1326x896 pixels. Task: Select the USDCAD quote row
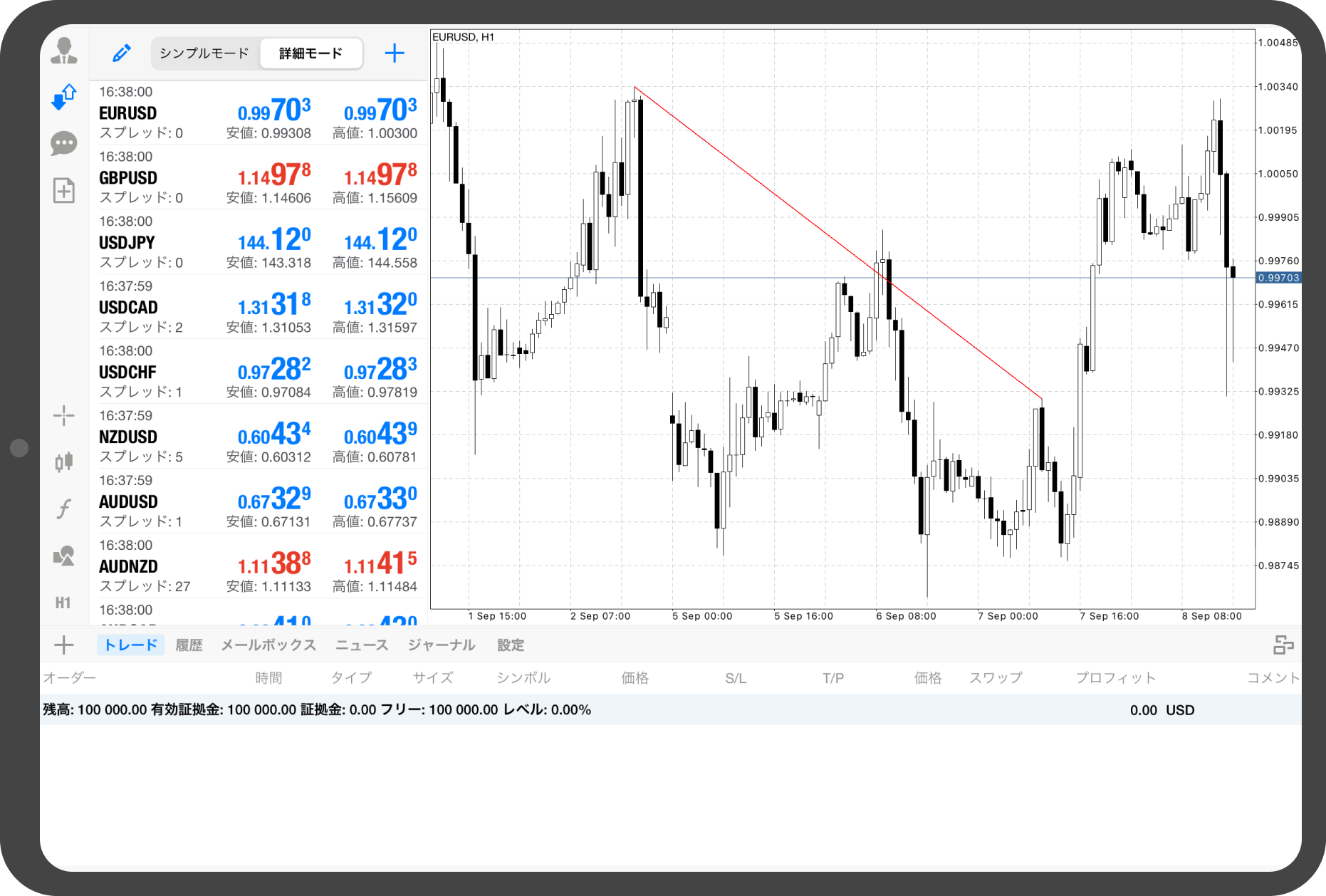[x=259, y=307]
